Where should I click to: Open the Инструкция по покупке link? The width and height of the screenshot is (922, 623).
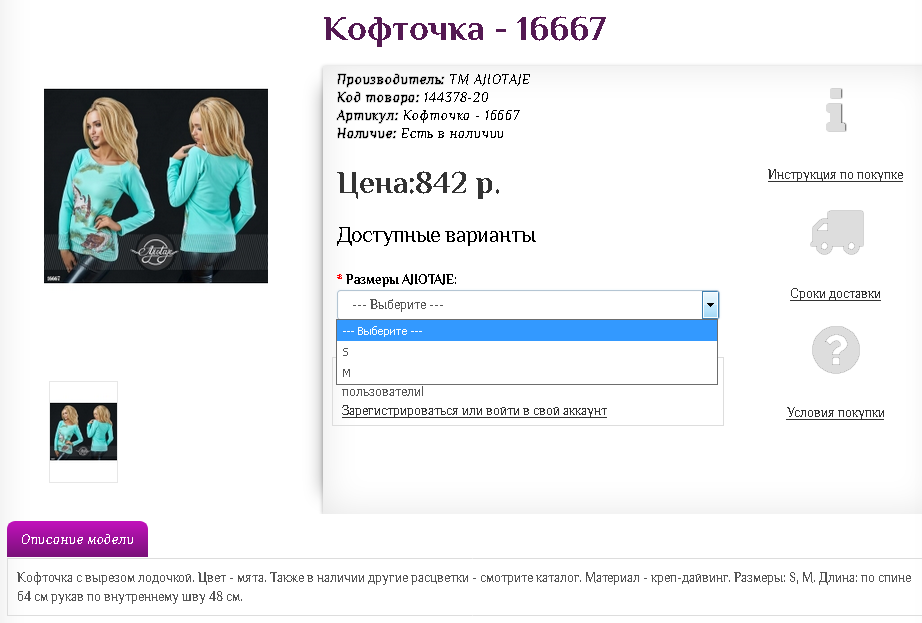tap(835, 175)
